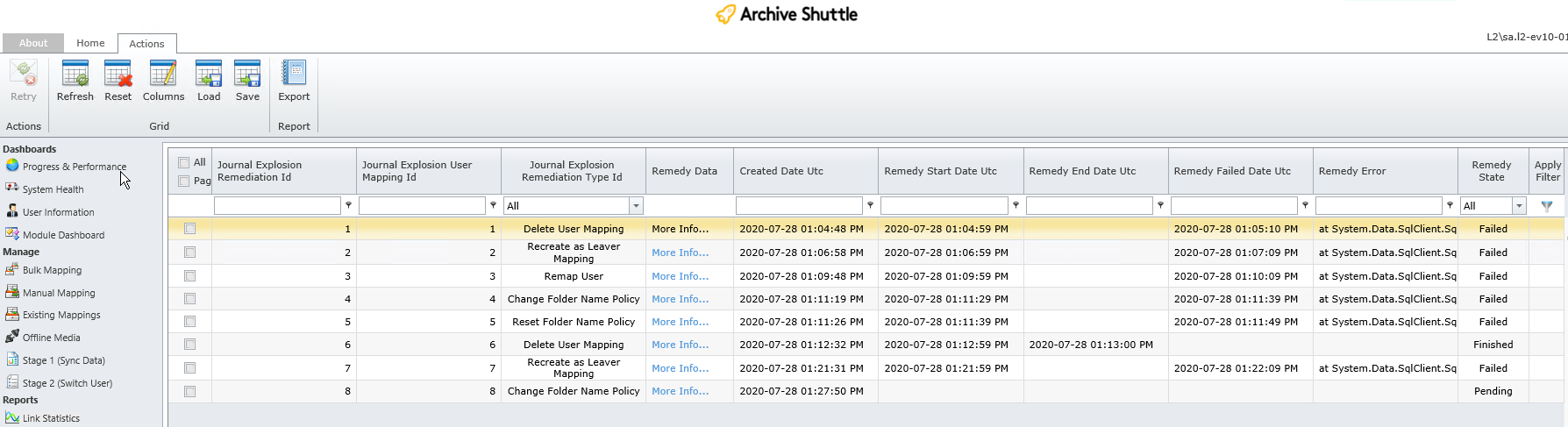The image size is (1568, 427).
Task: Sort by Remedy Start Date Utc header
Action: (x=940, y=171)
